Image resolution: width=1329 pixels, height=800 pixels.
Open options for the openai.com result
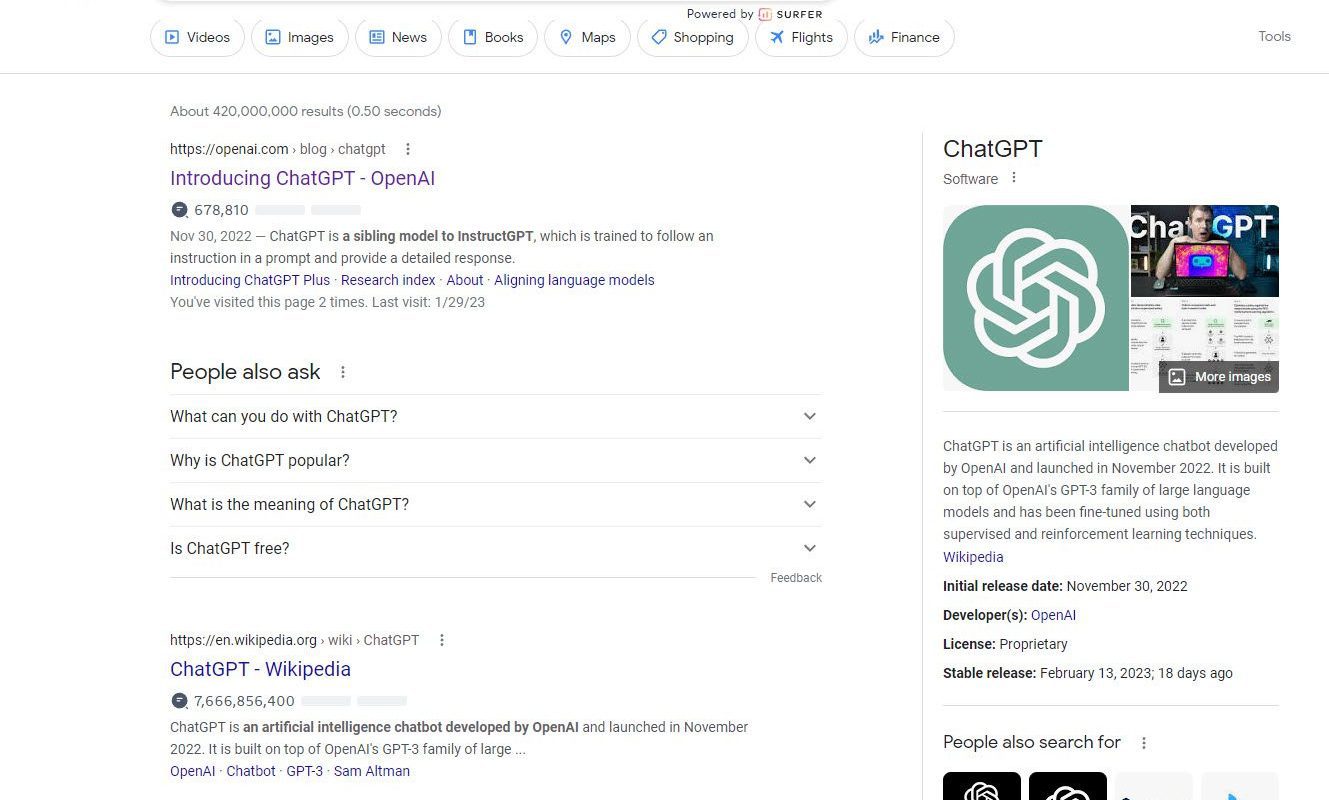tap(407, 149)
